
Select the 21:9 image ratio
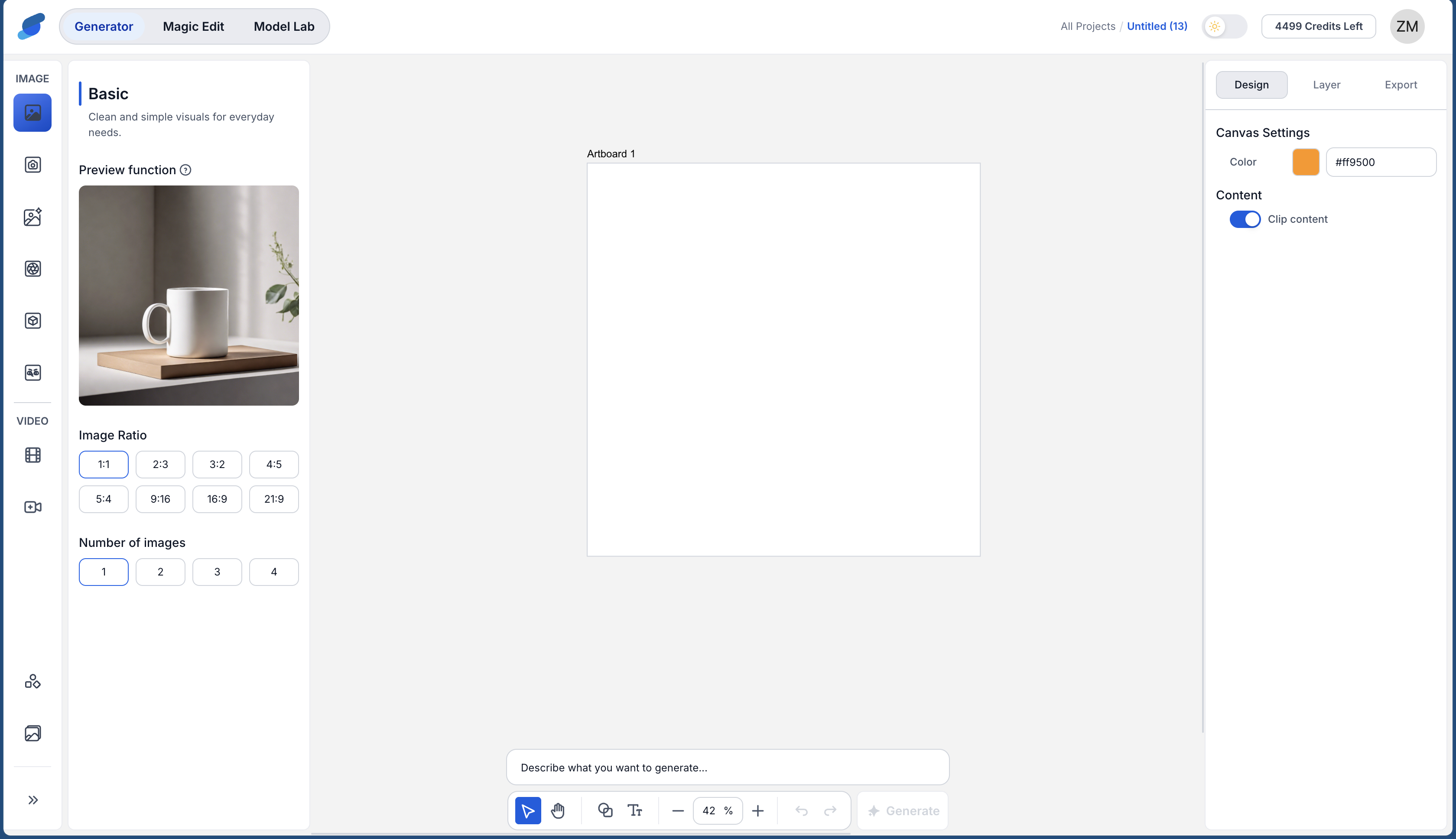[274, 499]
